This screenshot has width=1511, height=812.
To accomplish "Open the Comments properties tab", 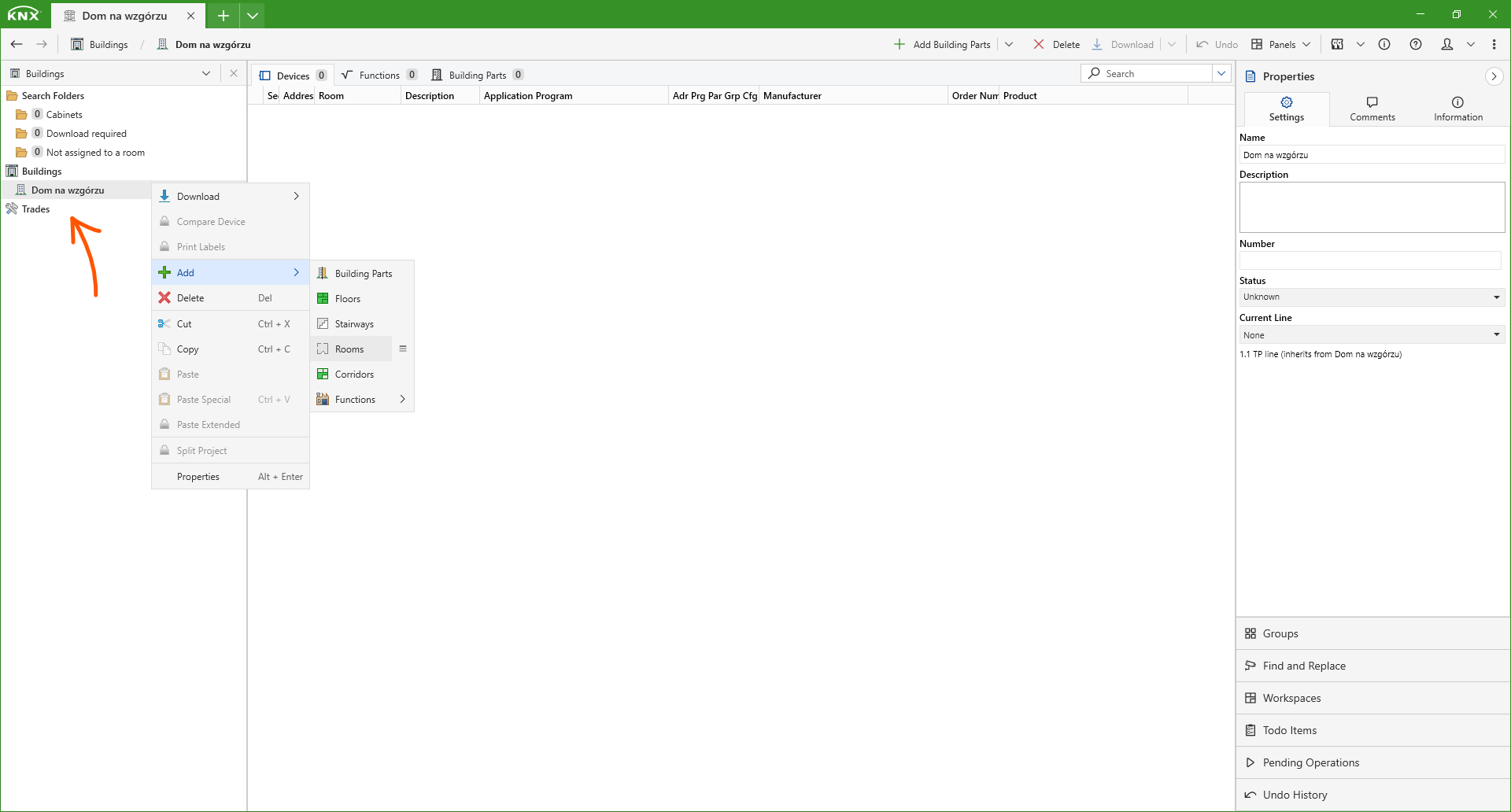I will point(1372,109).
